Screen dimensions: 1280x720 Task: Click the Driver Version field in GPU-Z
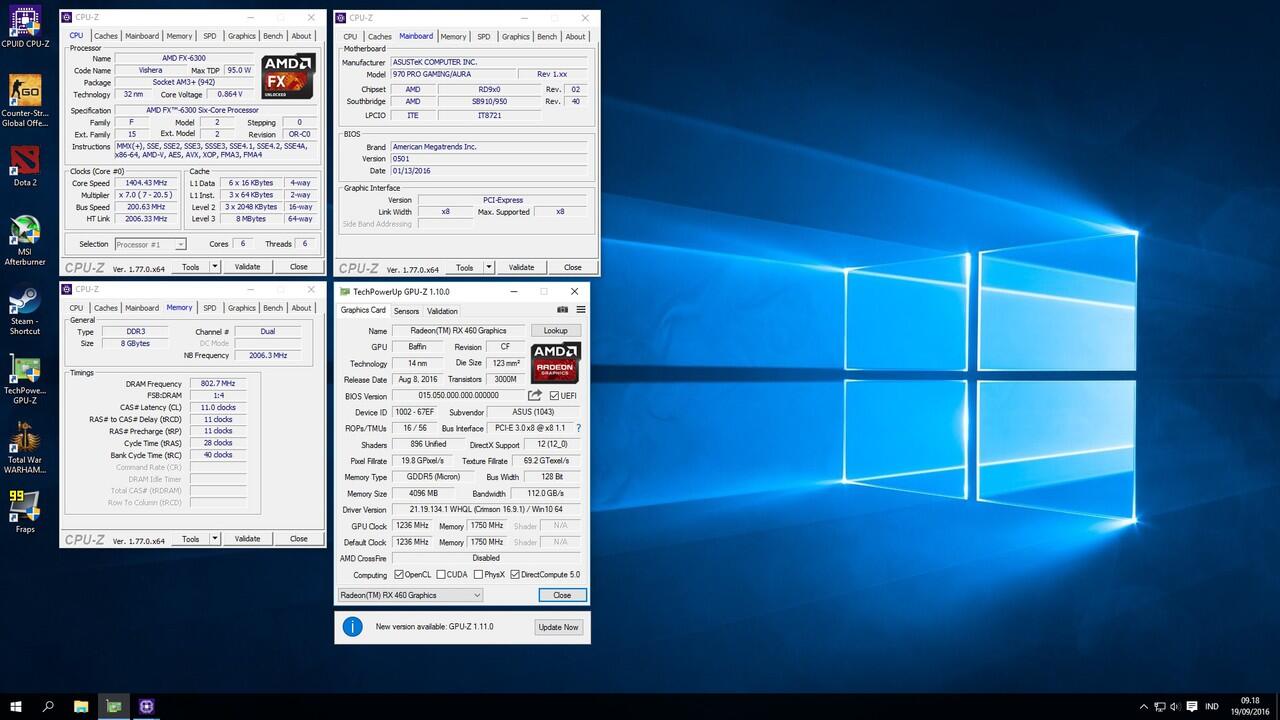click(x=486, y=510)
